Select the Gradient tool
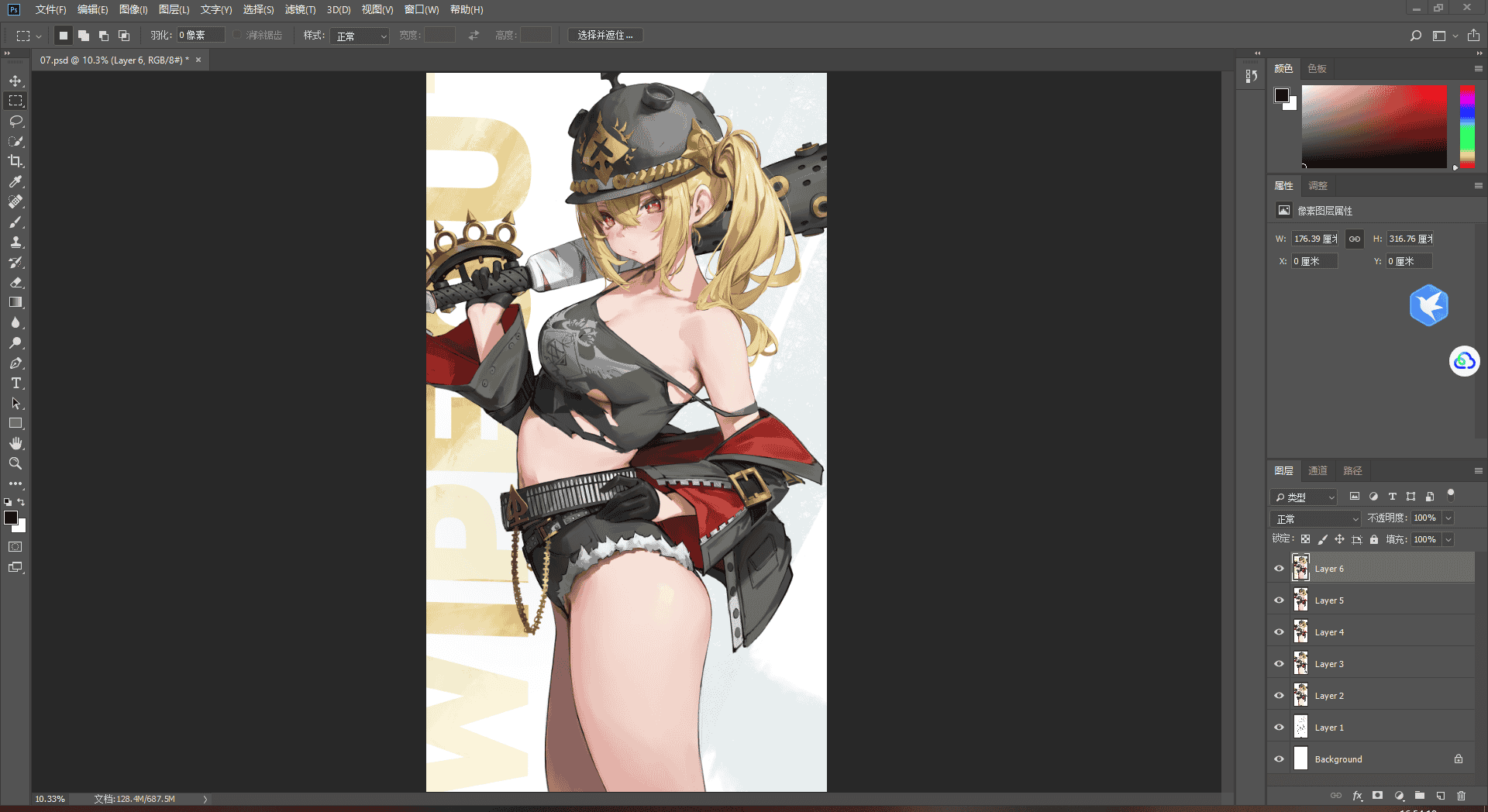 click(15, 302)
